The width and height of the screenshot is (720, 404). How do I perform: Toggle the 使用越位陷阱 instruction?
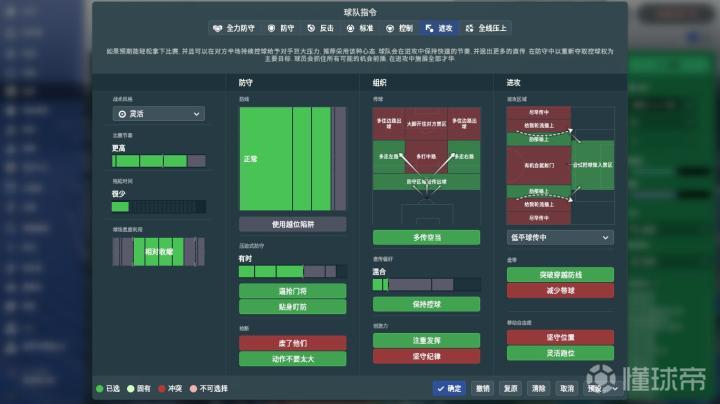pyautogui.click(x=292, y=224)
